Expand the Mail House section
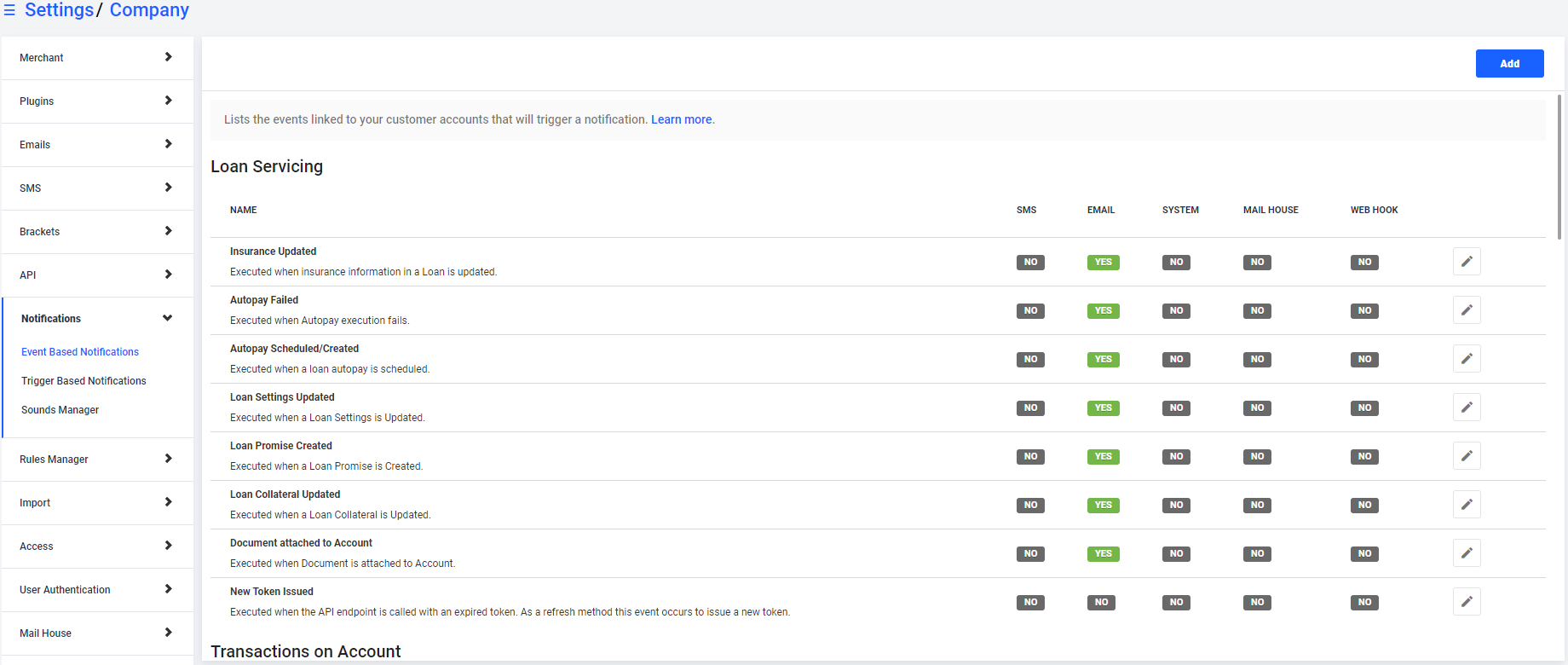1568x665 pixels. point(97,633)
